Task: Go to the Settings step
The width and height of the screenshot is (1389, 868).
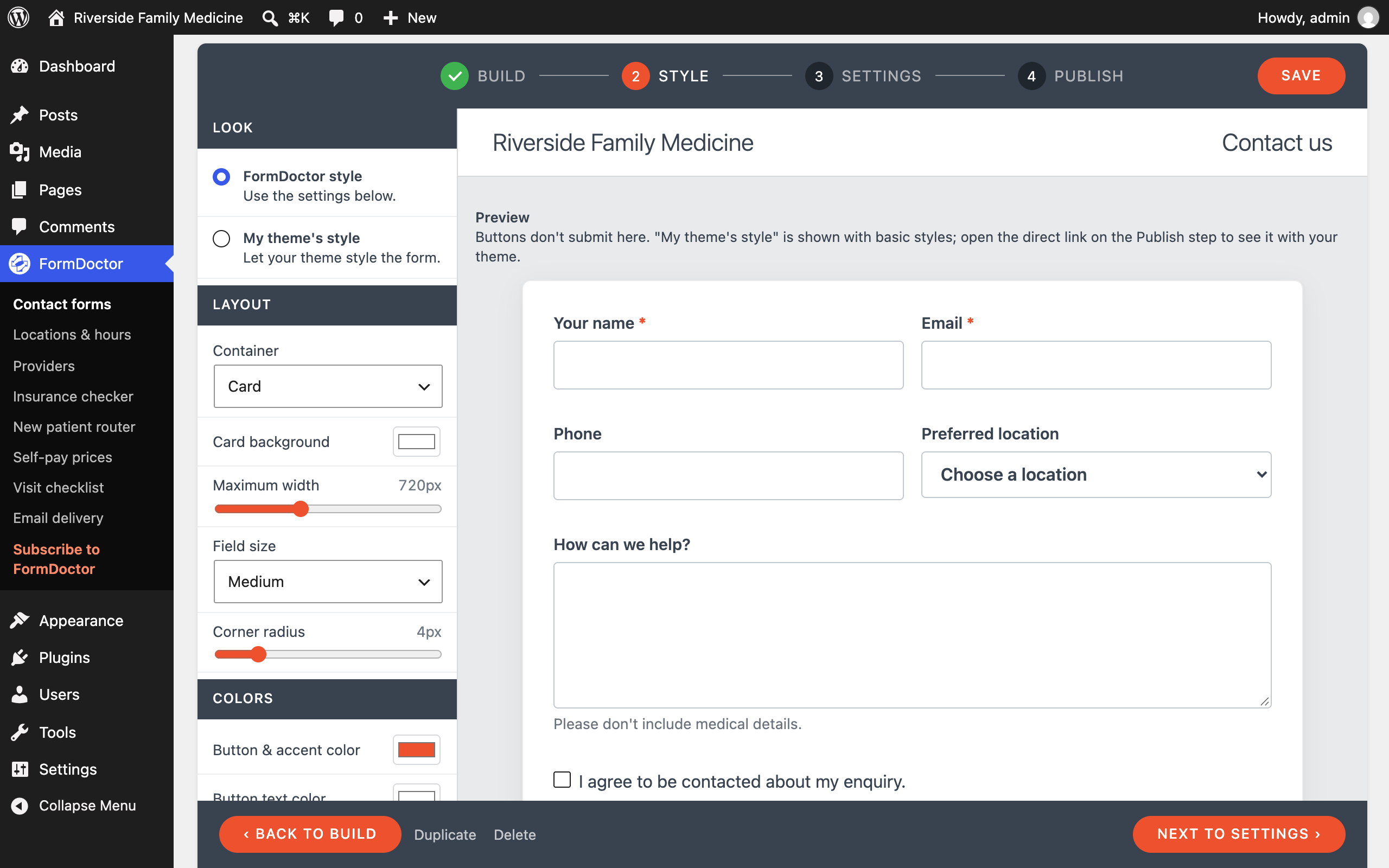Action: [x=863, y=76]
